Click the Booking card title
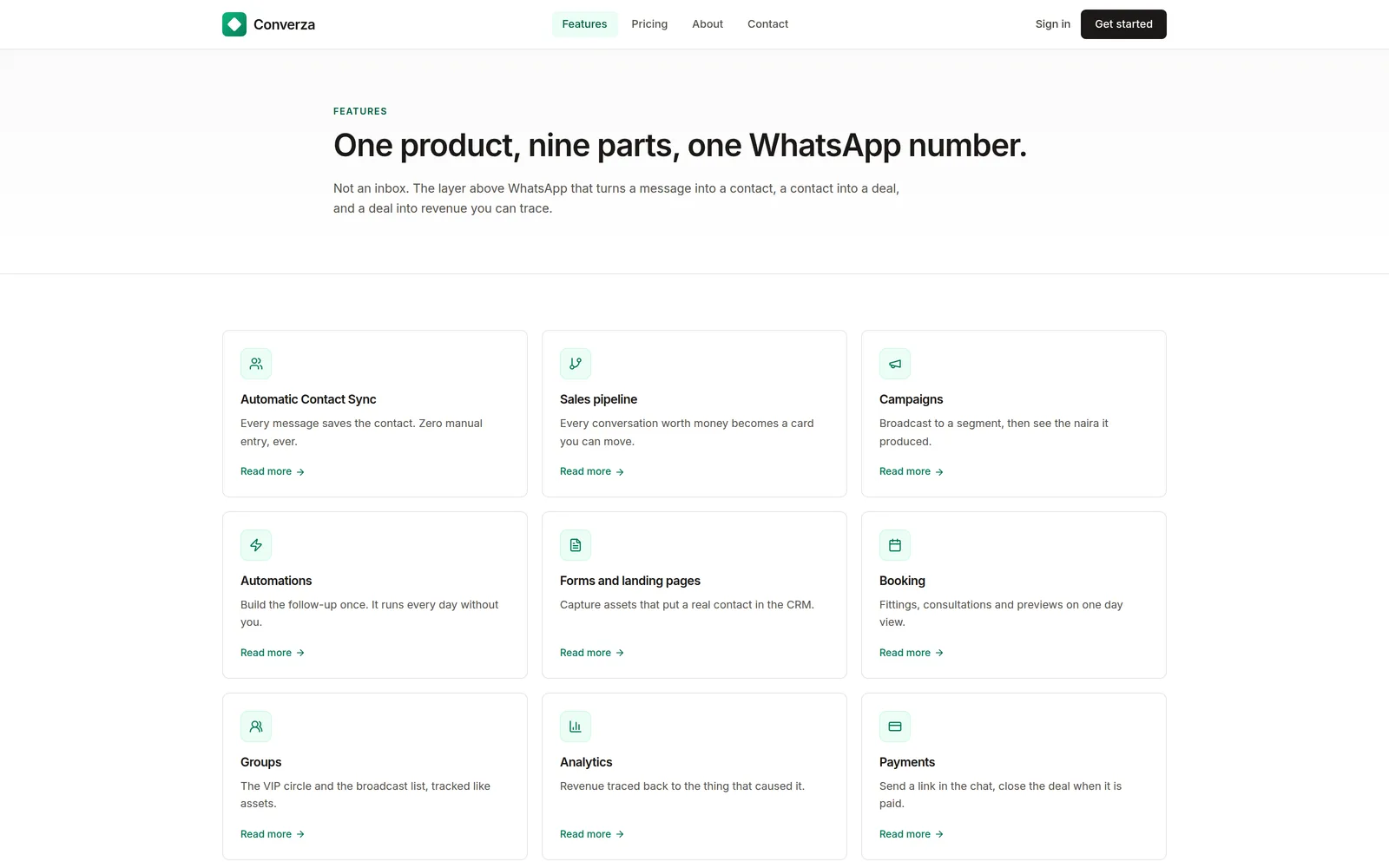This screenshot has height=868, width=1389. tap(902, 581)
